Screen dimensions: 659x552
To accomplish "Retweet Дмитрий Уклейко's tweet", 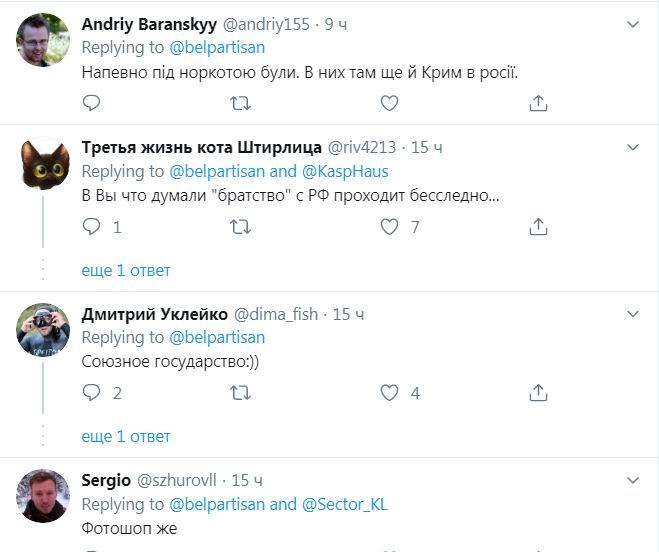I will tap(240, 393).
